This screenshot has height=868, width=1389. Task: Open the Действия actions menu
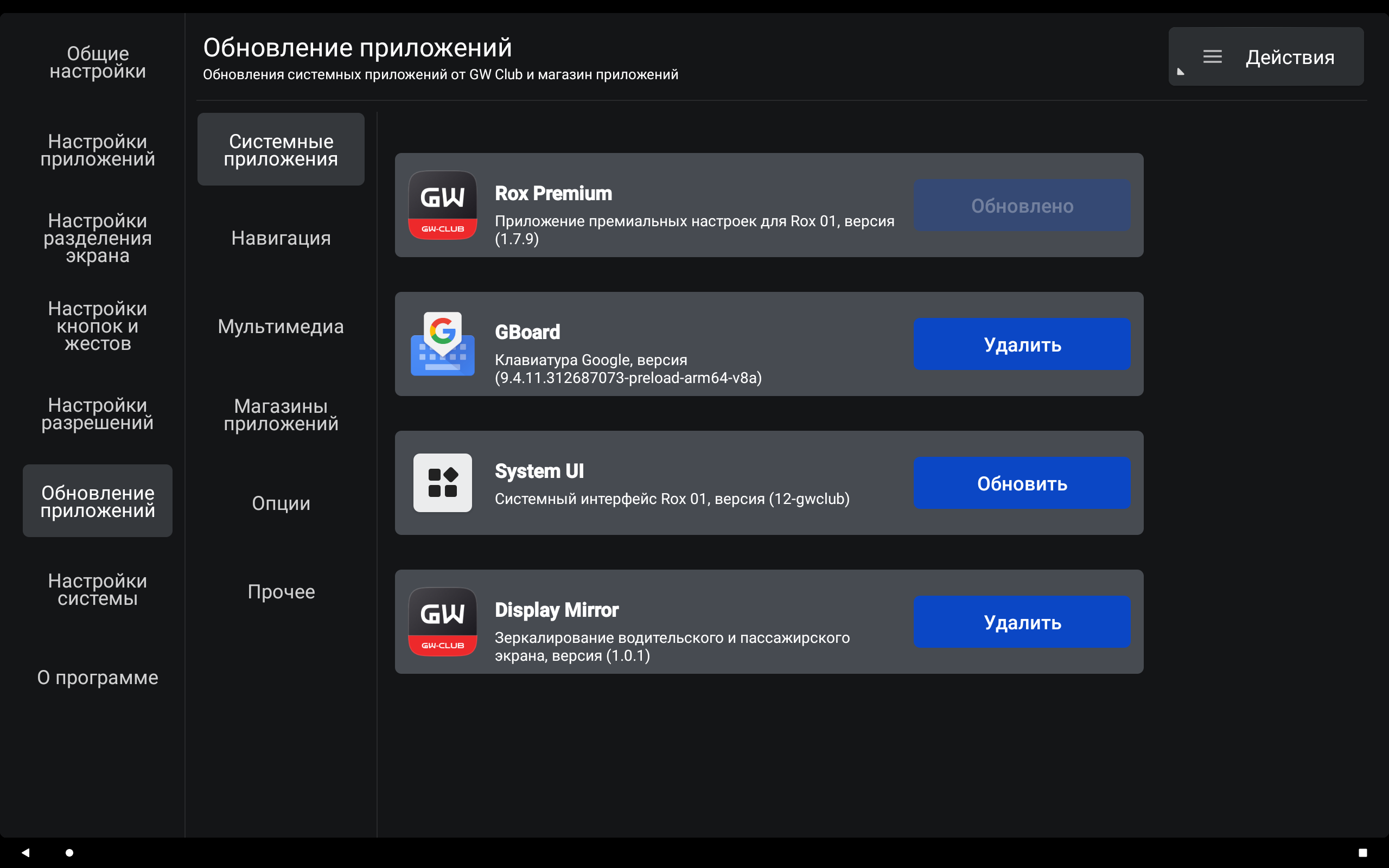1290,56
